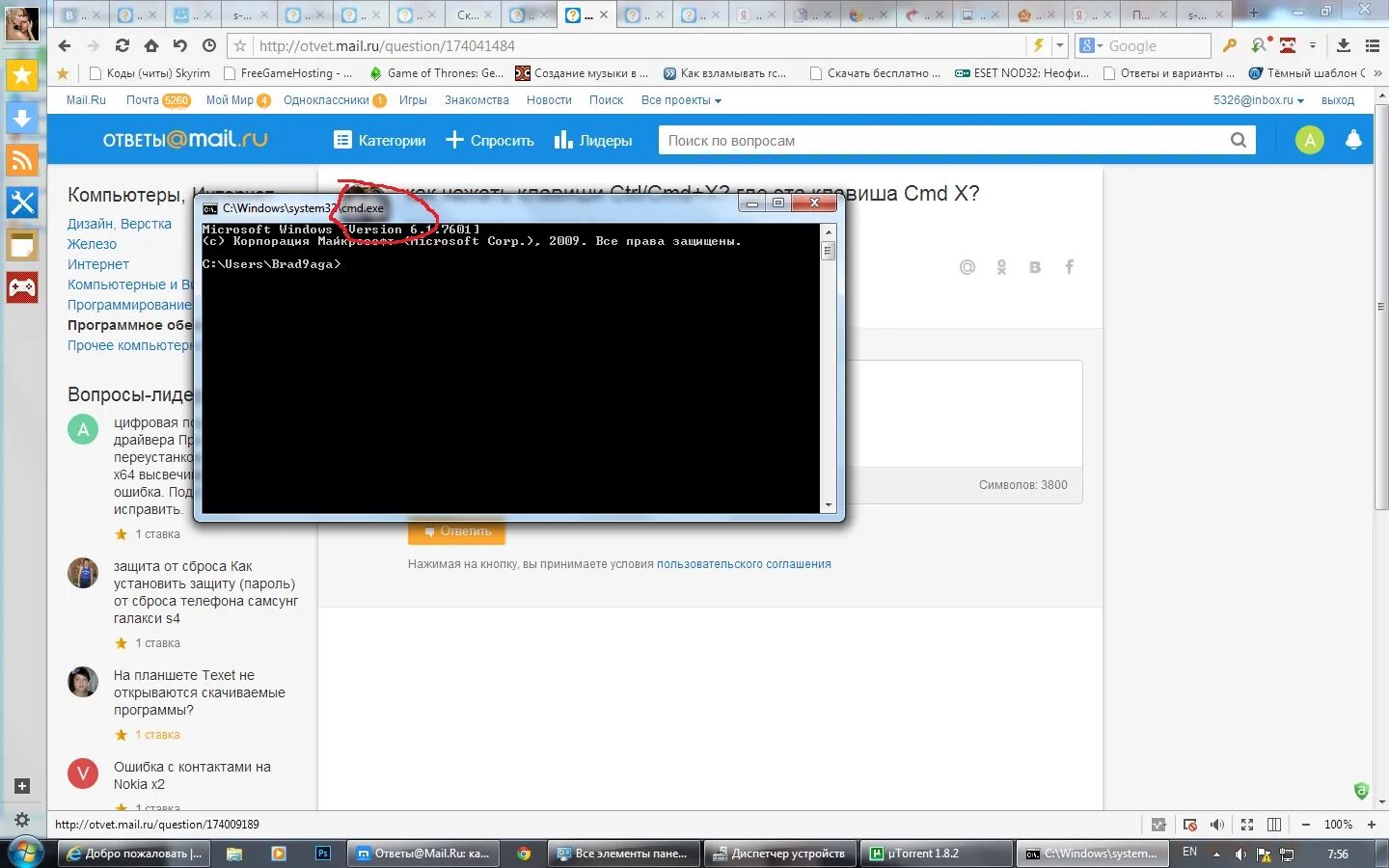Image resolution: width=1389 pixels, height=868 pixels.
Task: Open 'Создание музыки' bookmark
Action: pyautogui.click(x=582, y=73)
